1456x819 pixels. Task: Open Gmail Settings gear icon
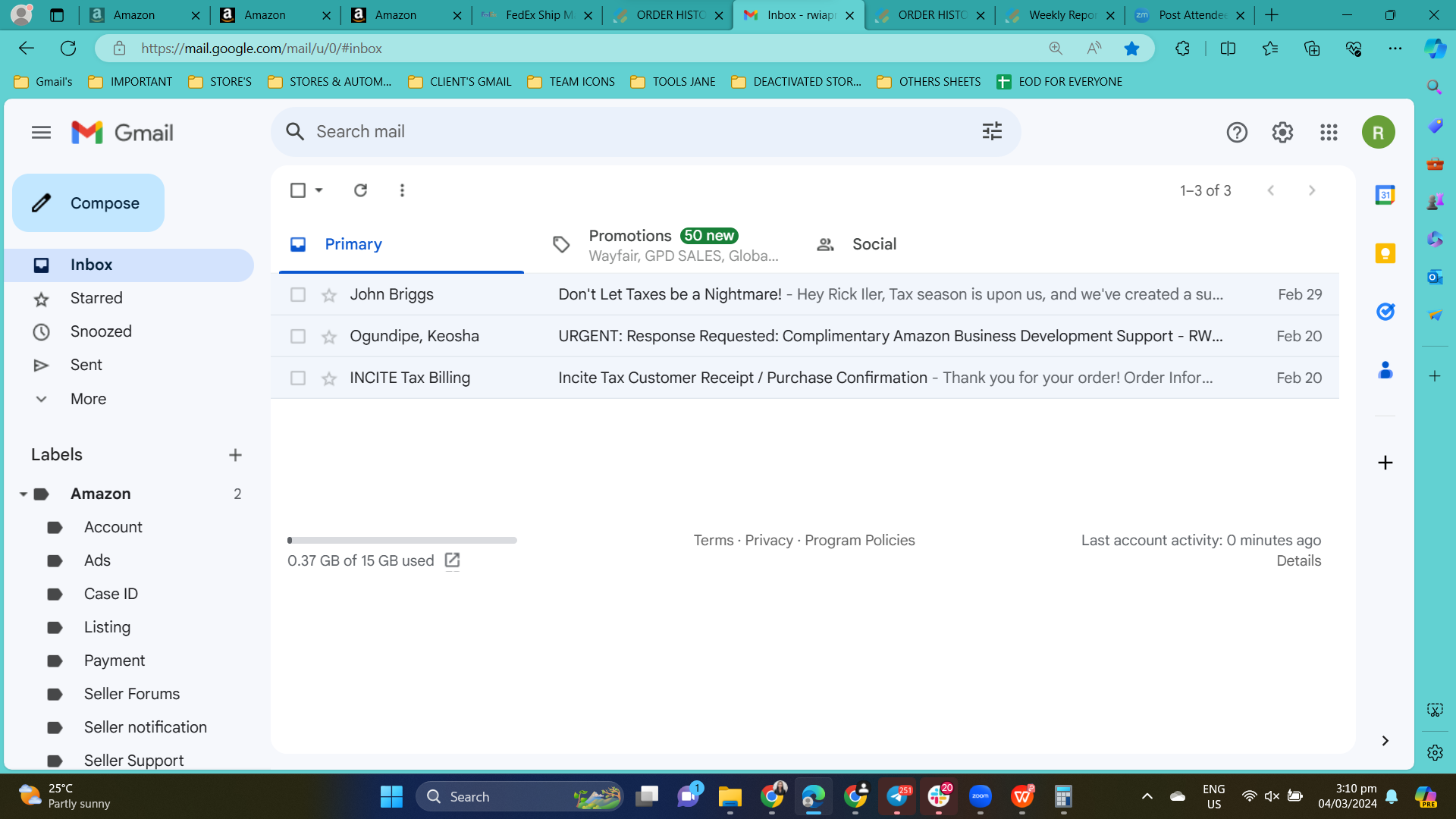coord(1282,133)
